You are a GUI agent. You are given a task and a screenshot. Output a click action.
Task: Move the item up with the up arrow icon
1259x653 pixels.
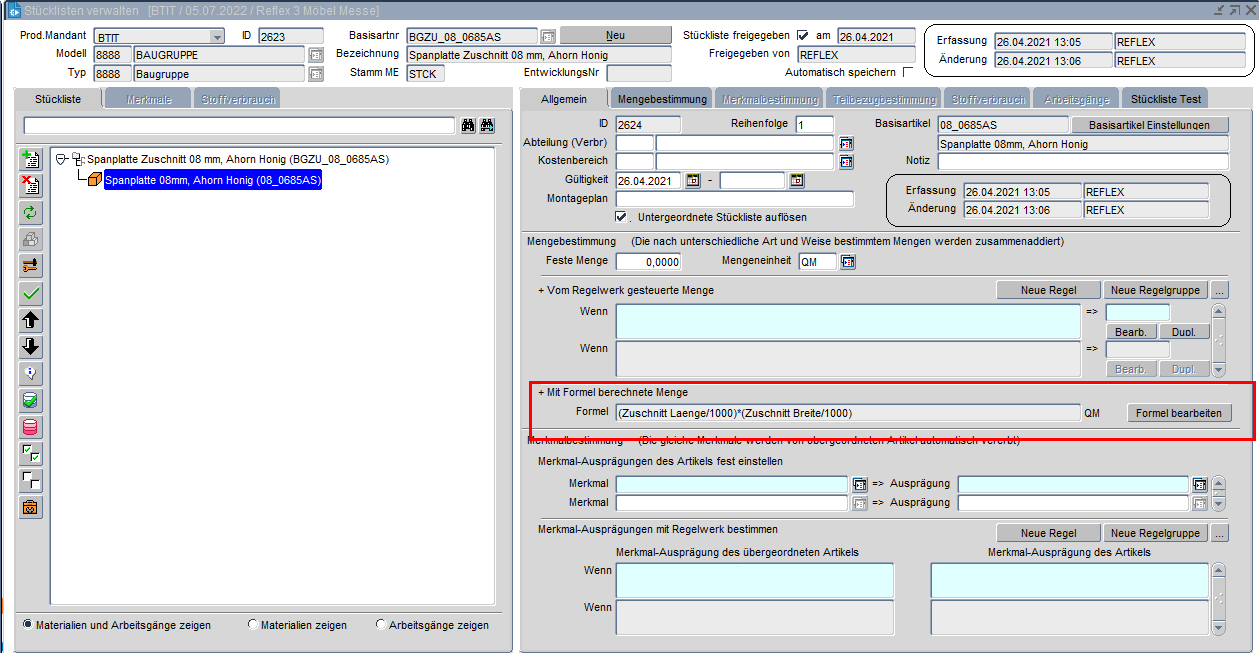pos(31,320)
